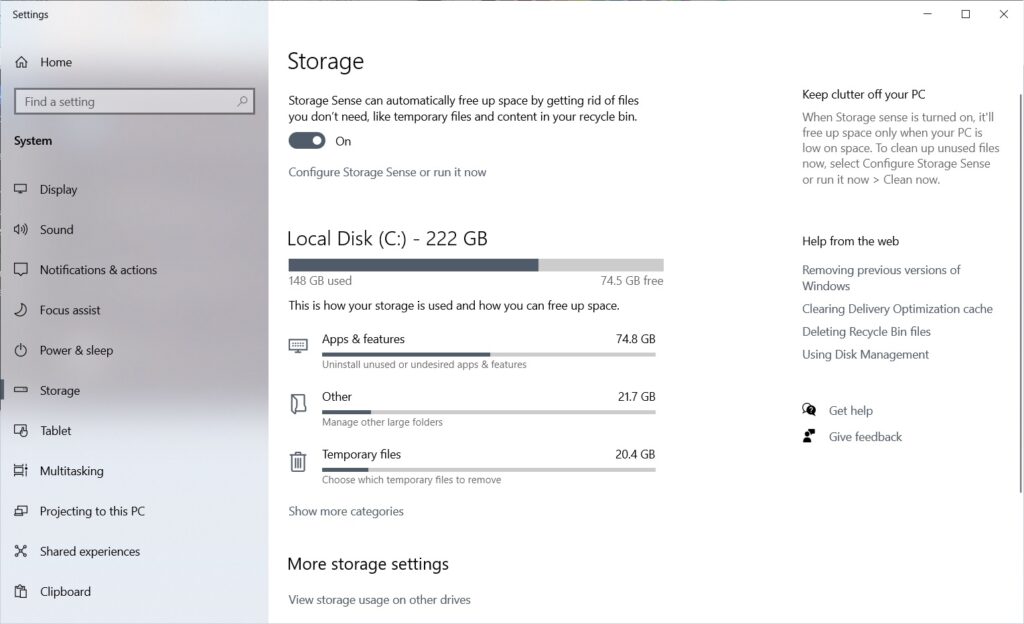1024x624 pixels.
Task: Click the Display monitor icon
Action: [21, 189]
